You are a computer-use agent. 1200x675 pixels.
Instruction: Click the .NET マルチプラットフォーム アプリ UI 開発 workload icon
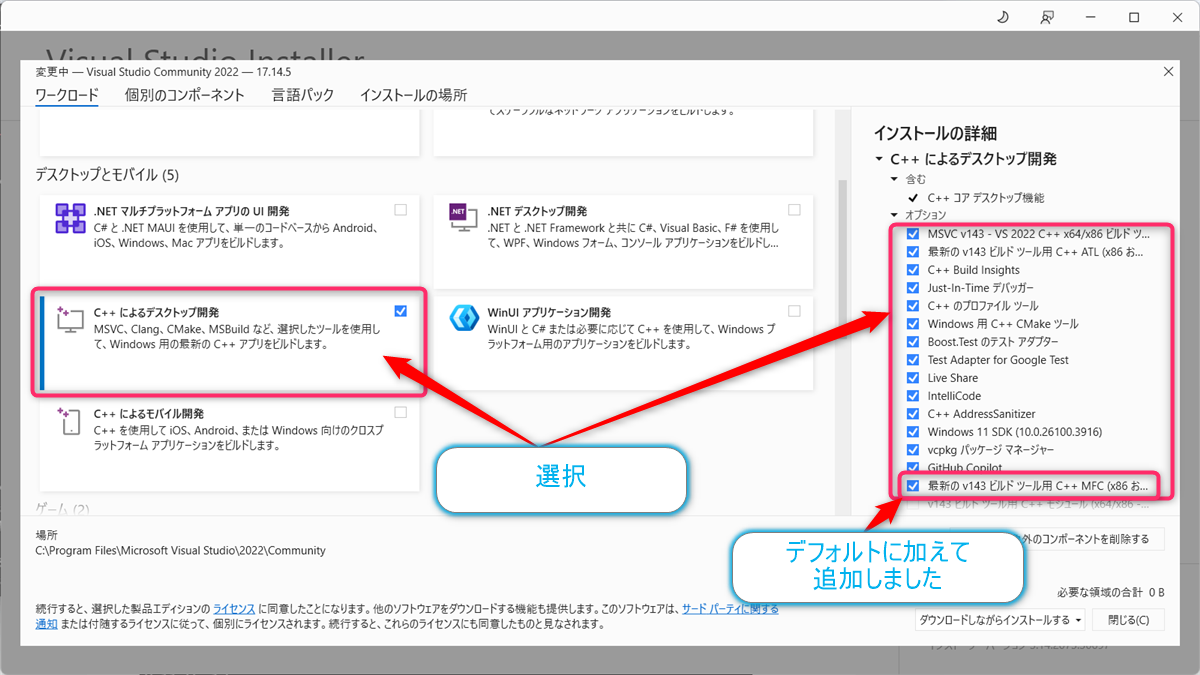tap(70, 216)
